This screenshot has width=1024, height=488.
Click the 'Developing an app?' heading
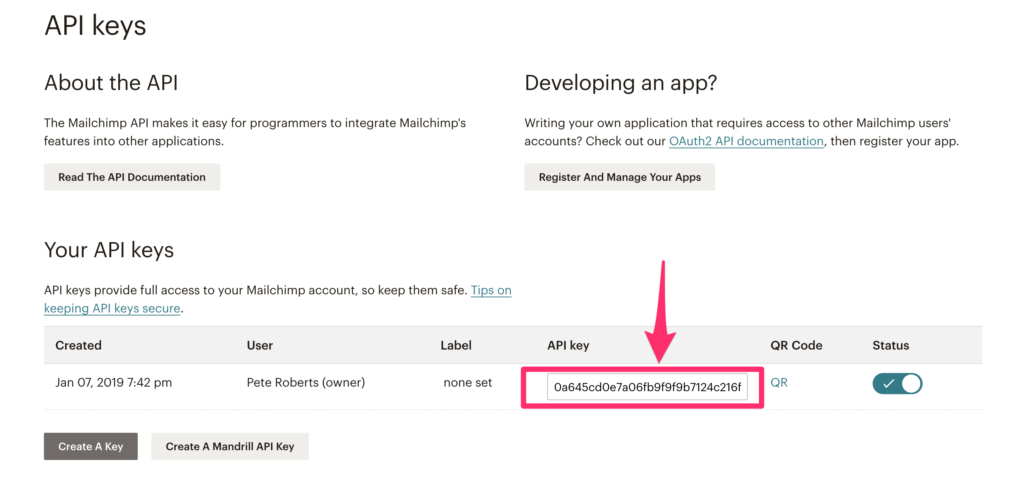pyautogui.click(x=621, y=82)
